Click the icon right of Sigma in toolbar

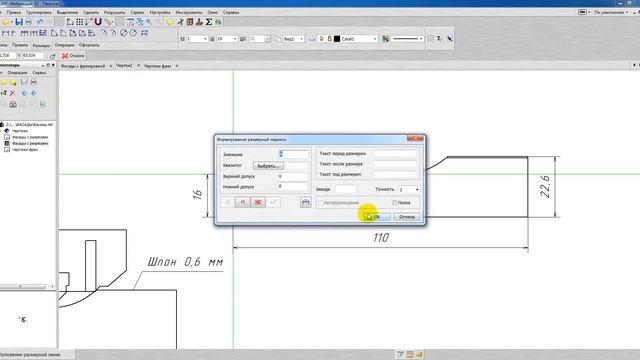218,22
